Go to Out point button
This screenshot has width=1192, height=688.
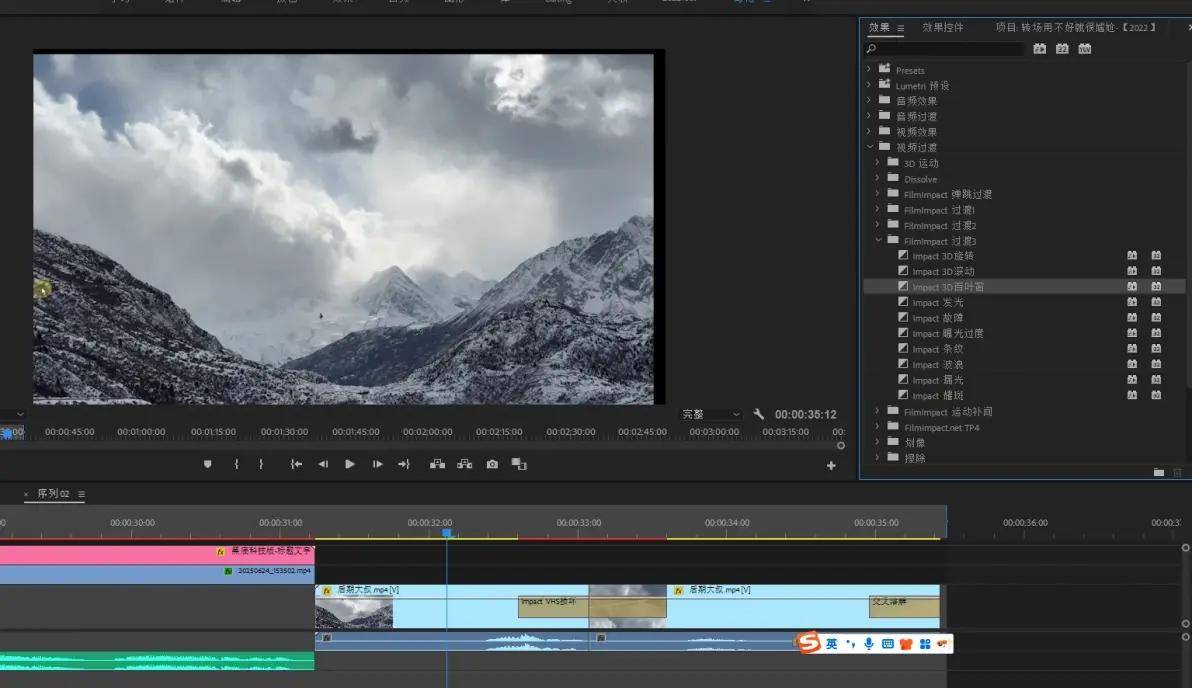coord(404,464)
